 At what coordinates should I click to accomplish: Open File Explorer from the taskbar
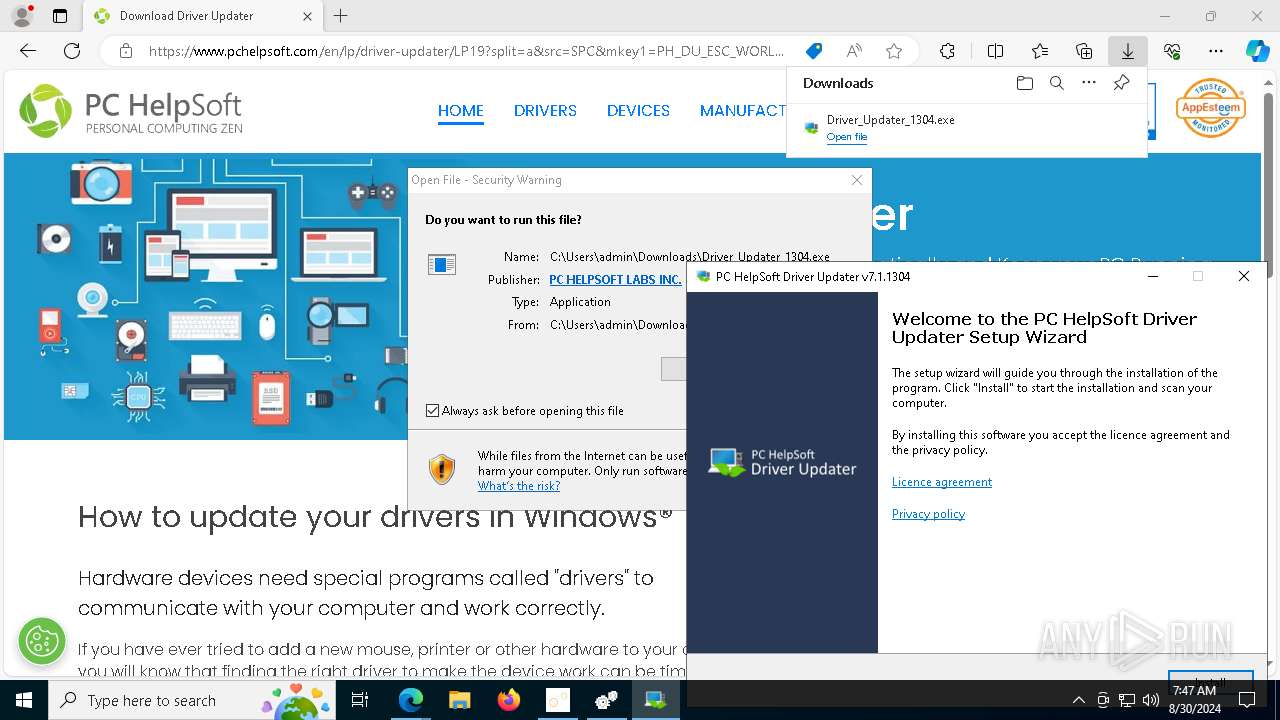coord(460,700)
